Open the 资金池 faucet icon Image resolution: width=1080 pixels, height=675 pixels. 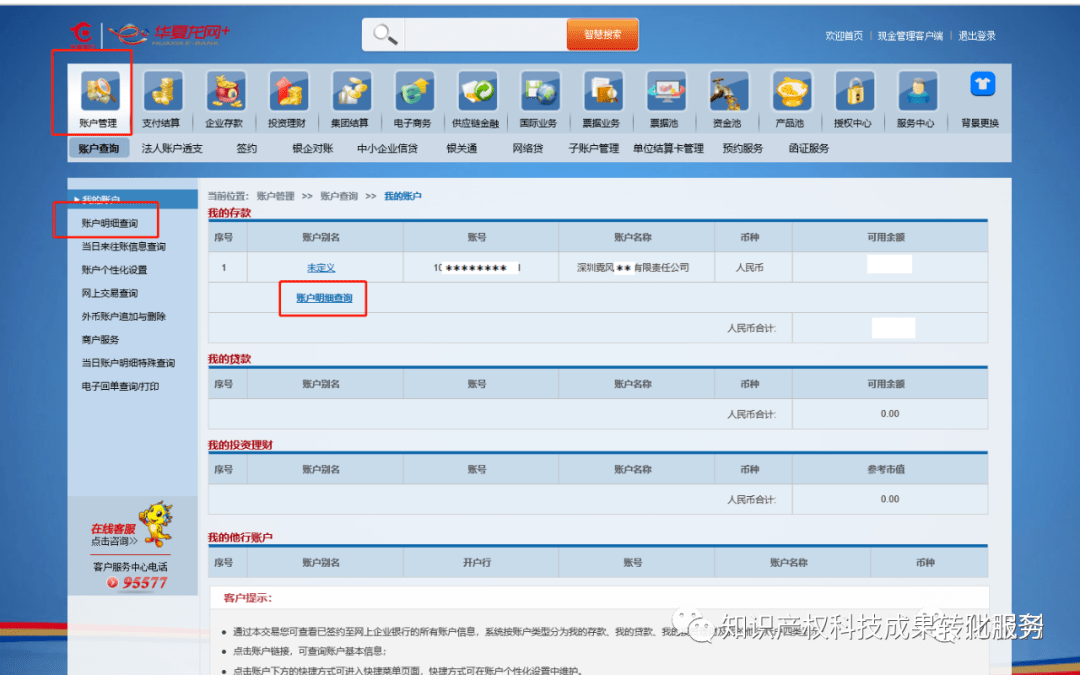(728, 98)
